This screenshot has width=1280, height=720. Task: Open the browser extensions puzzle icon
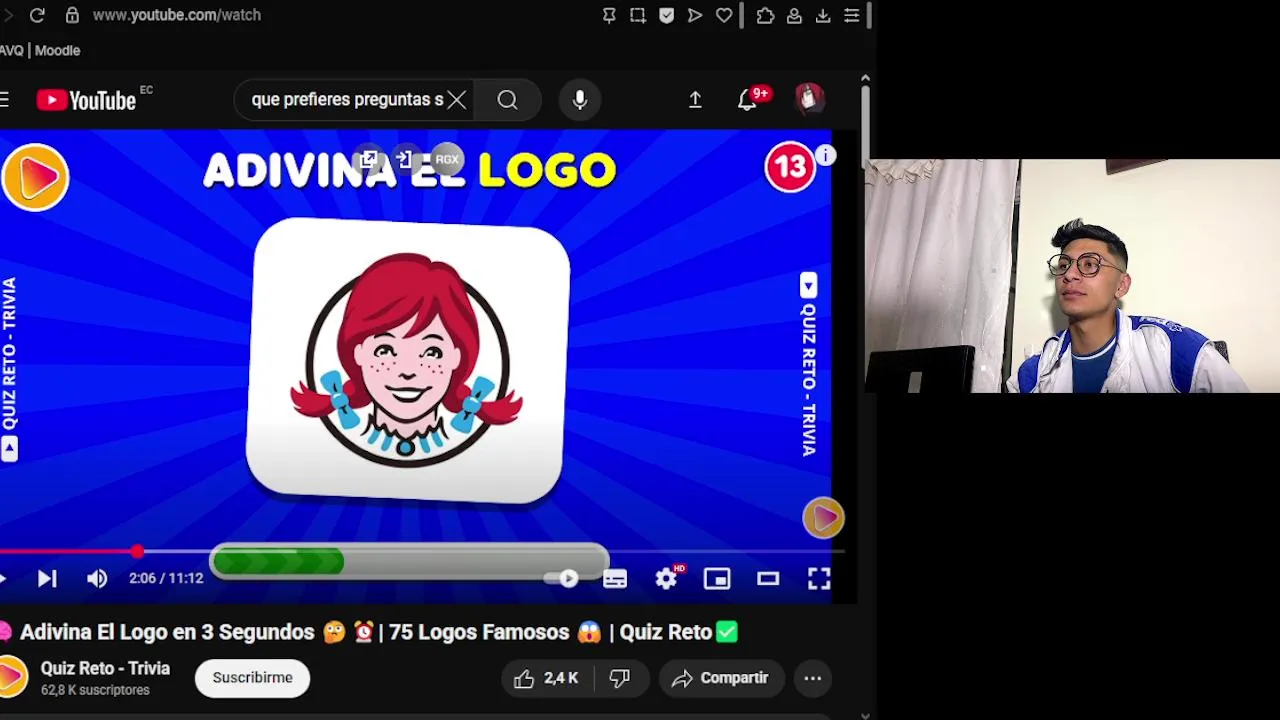pos(765,15)
